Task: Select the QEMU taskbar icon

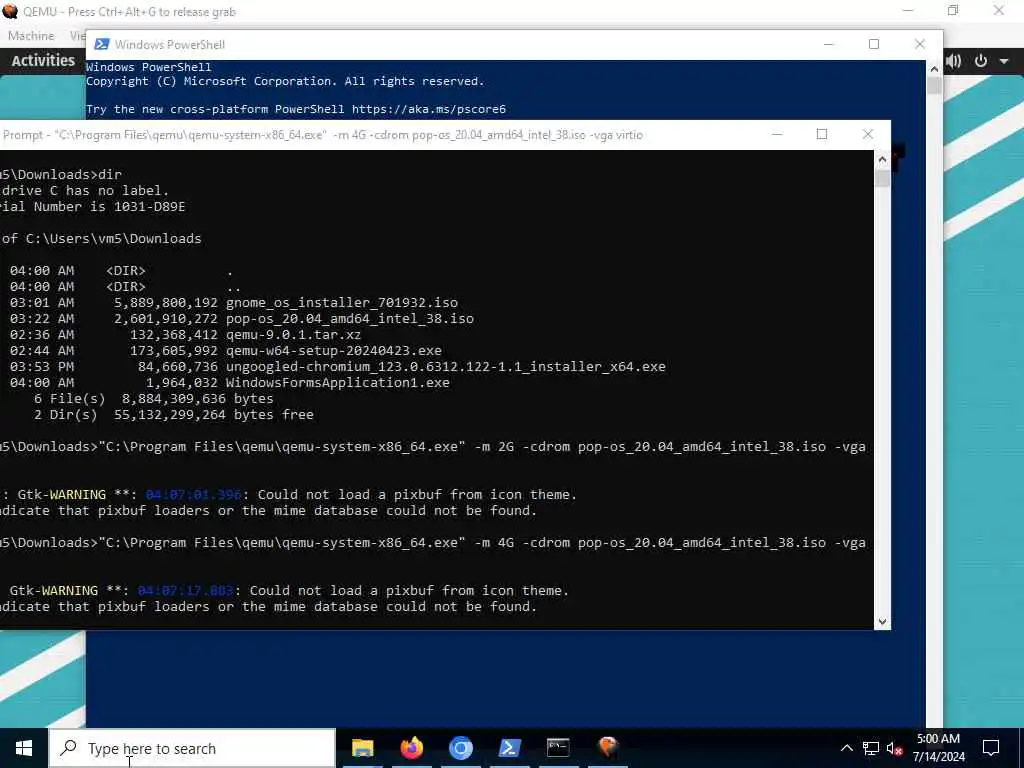Action: (x=607, y=748)
